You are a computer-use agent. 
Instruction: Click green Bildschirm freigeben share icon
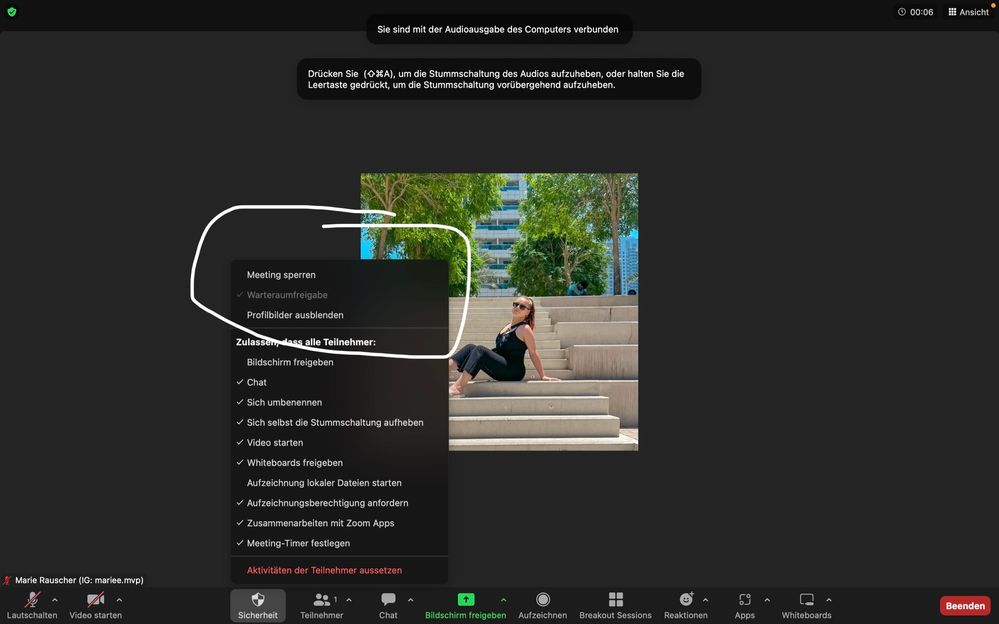pyautogui.click(x=465, y=600)
